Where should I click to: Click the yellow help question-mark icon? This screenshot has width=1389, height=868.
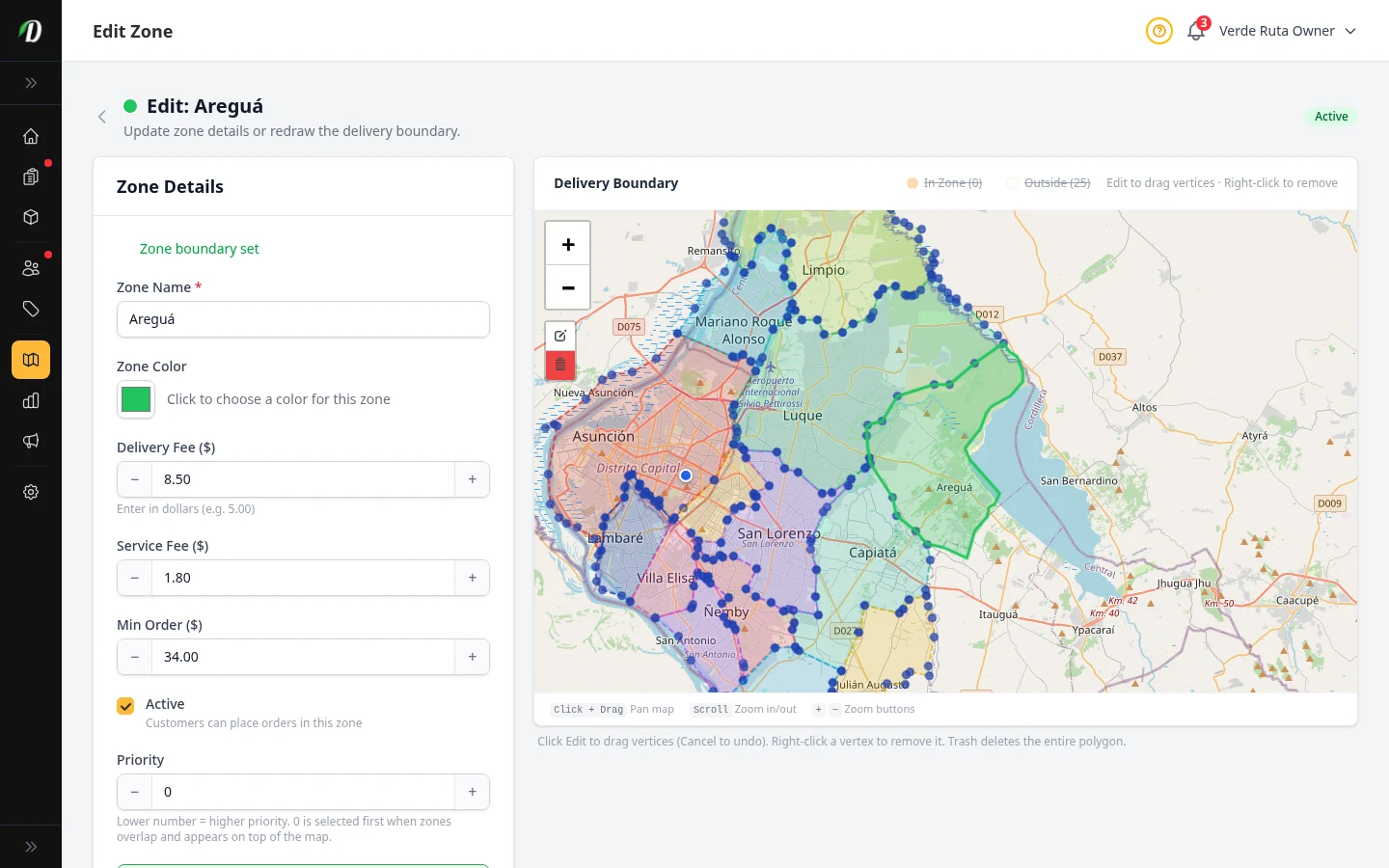pyautogui.click(x=1158, y=31)
